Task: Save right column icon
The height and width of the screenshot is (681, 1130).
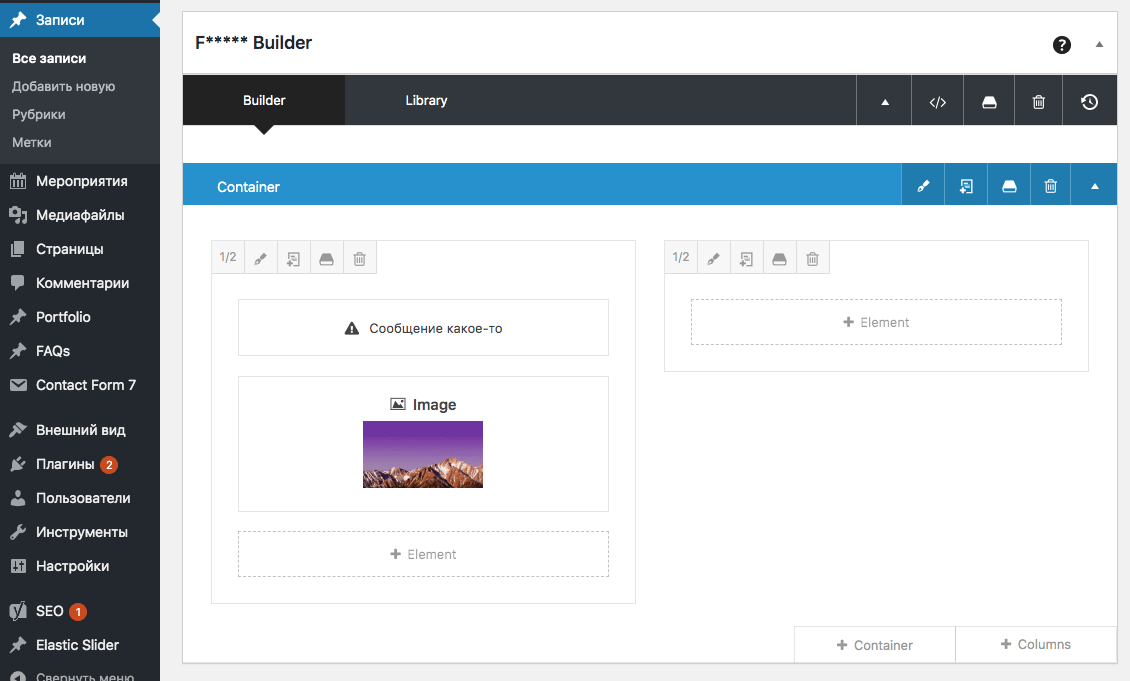Action: click(x=779, y=258)
